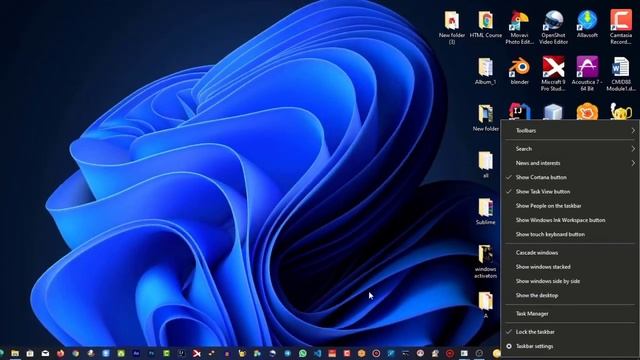
Task: Open the Camtasia Recorder desktop shortcut
Action: point(621,27)
